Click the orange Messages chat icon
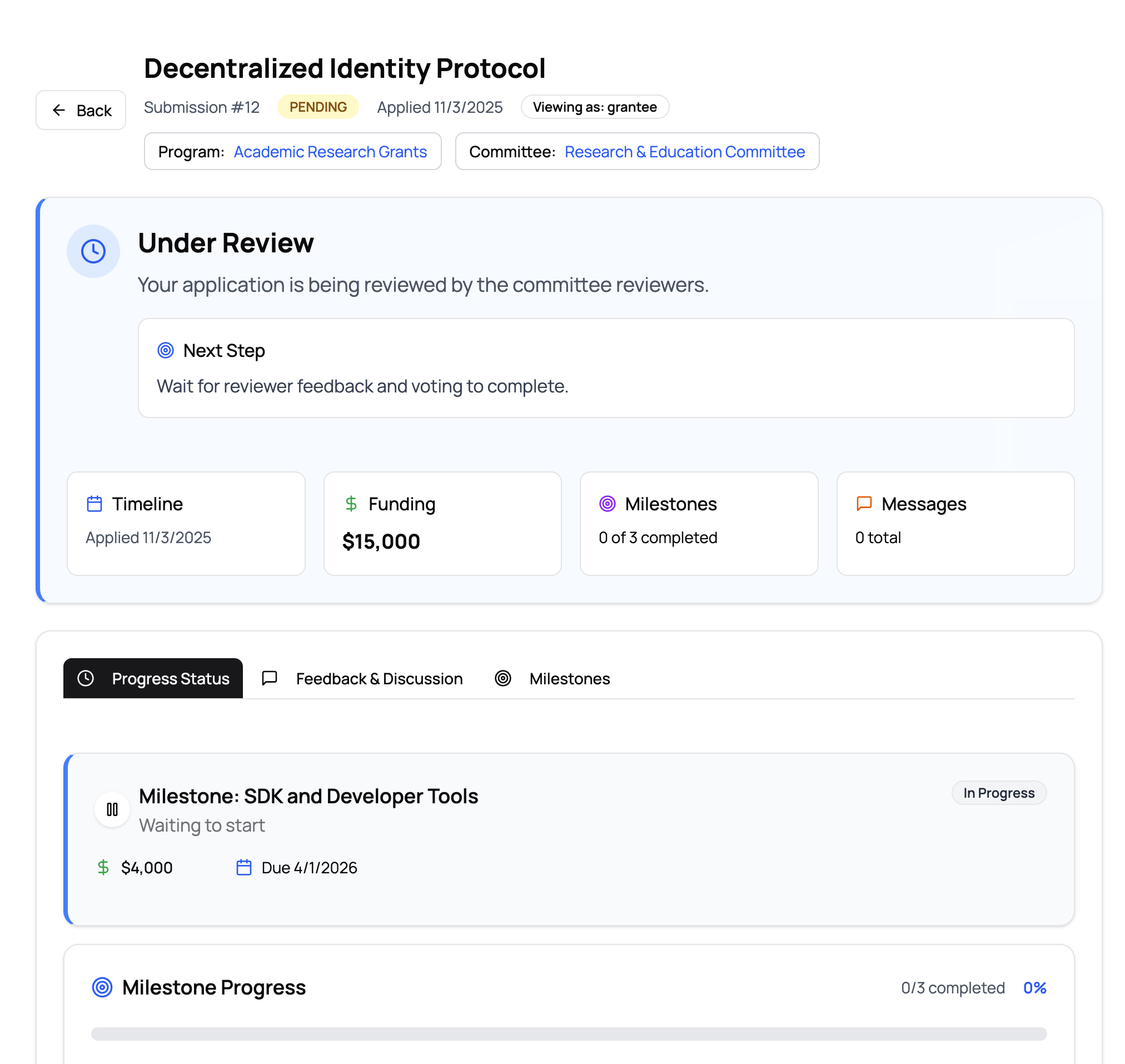 click(x=863, y=503)
